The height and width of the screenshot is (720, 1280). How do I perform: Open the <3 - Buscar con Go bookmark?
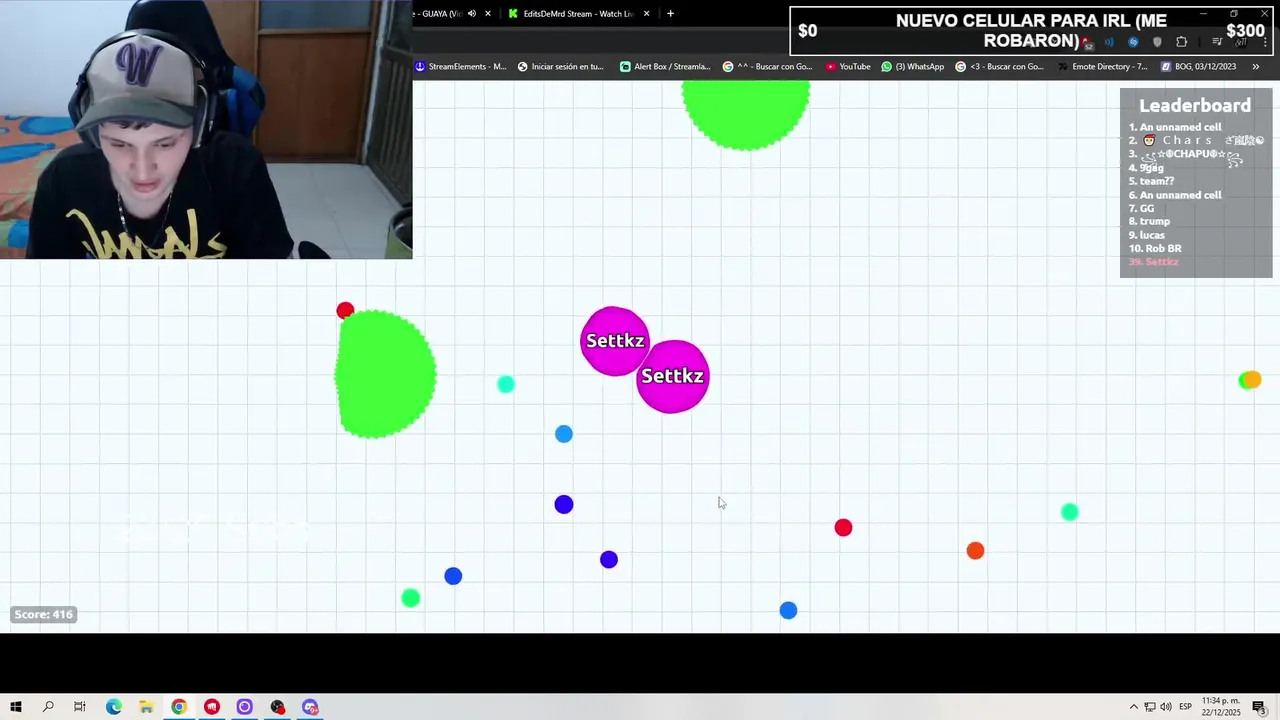(x=999, y=66)
